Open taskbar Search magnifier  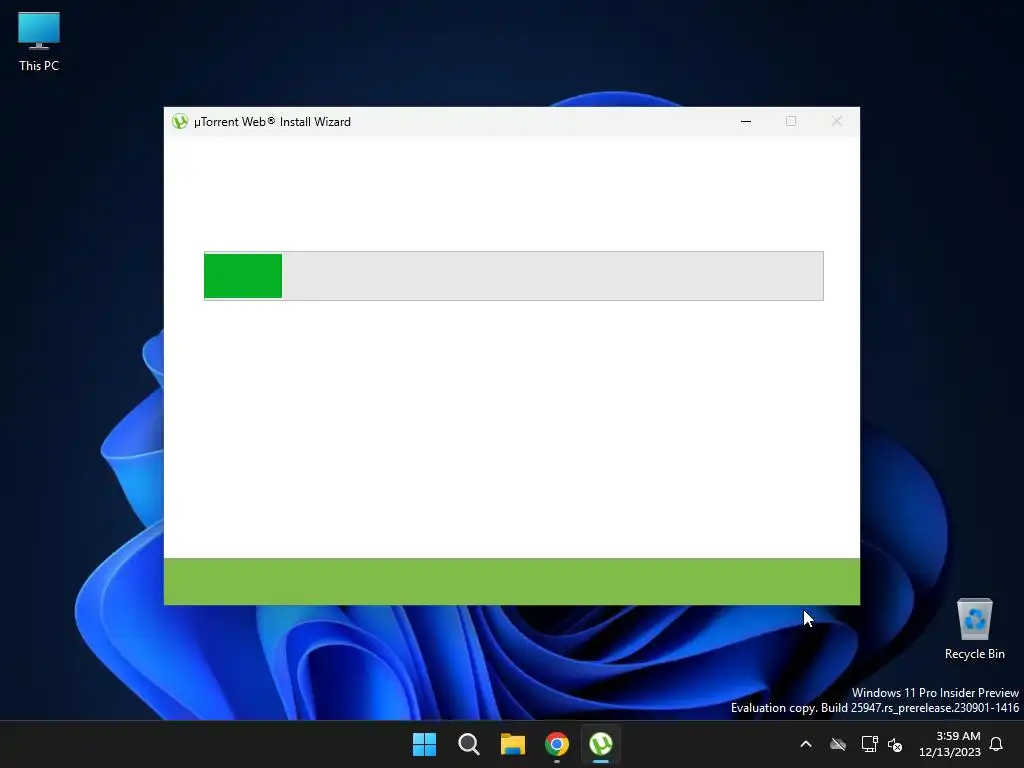click(x=469, y=744)
